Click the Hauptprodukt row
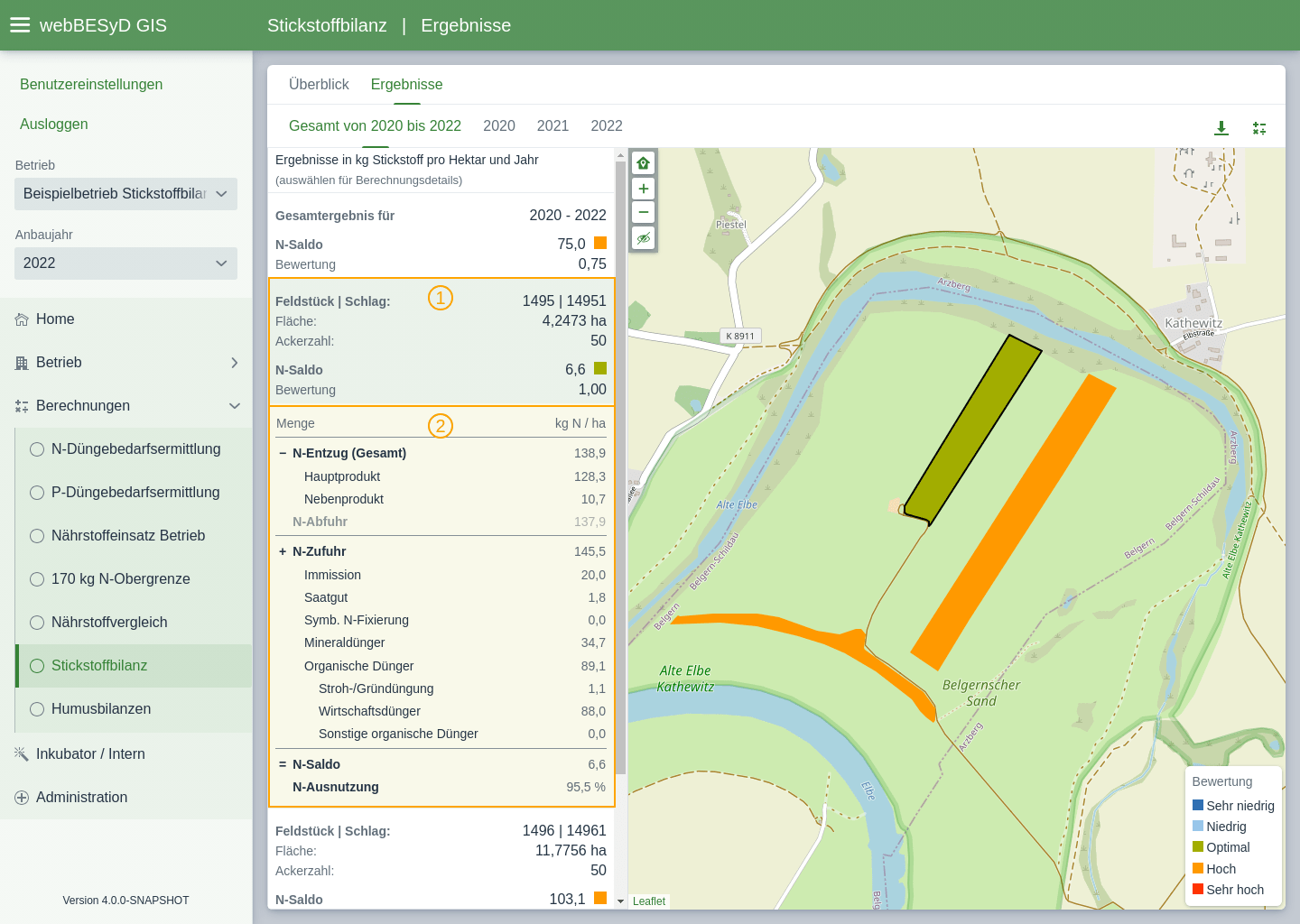The height and width of the screenshot is (924, 1300). 441,476
